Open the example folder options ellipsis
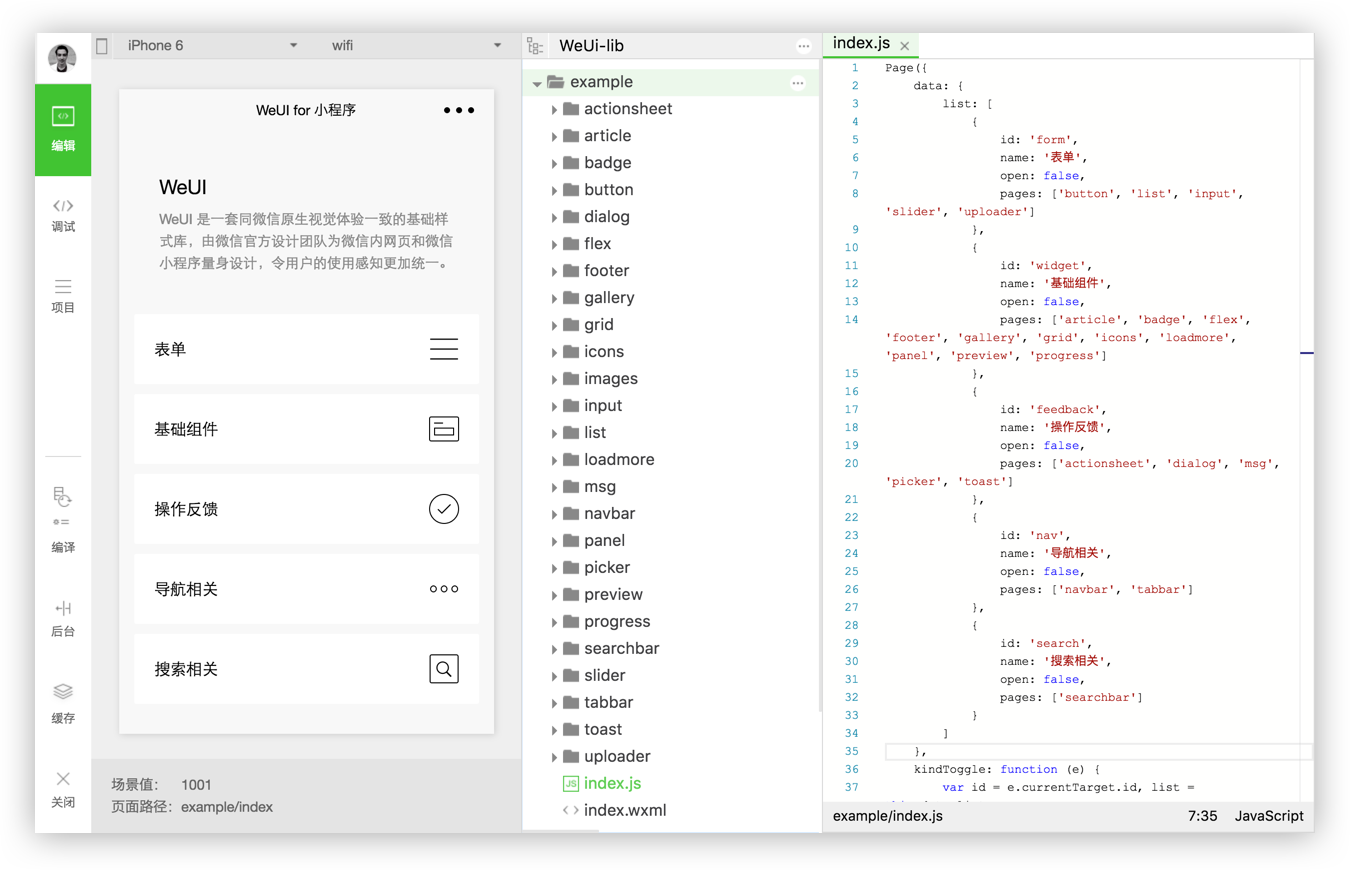This screenshot has height=870, width=1350. 798,83
